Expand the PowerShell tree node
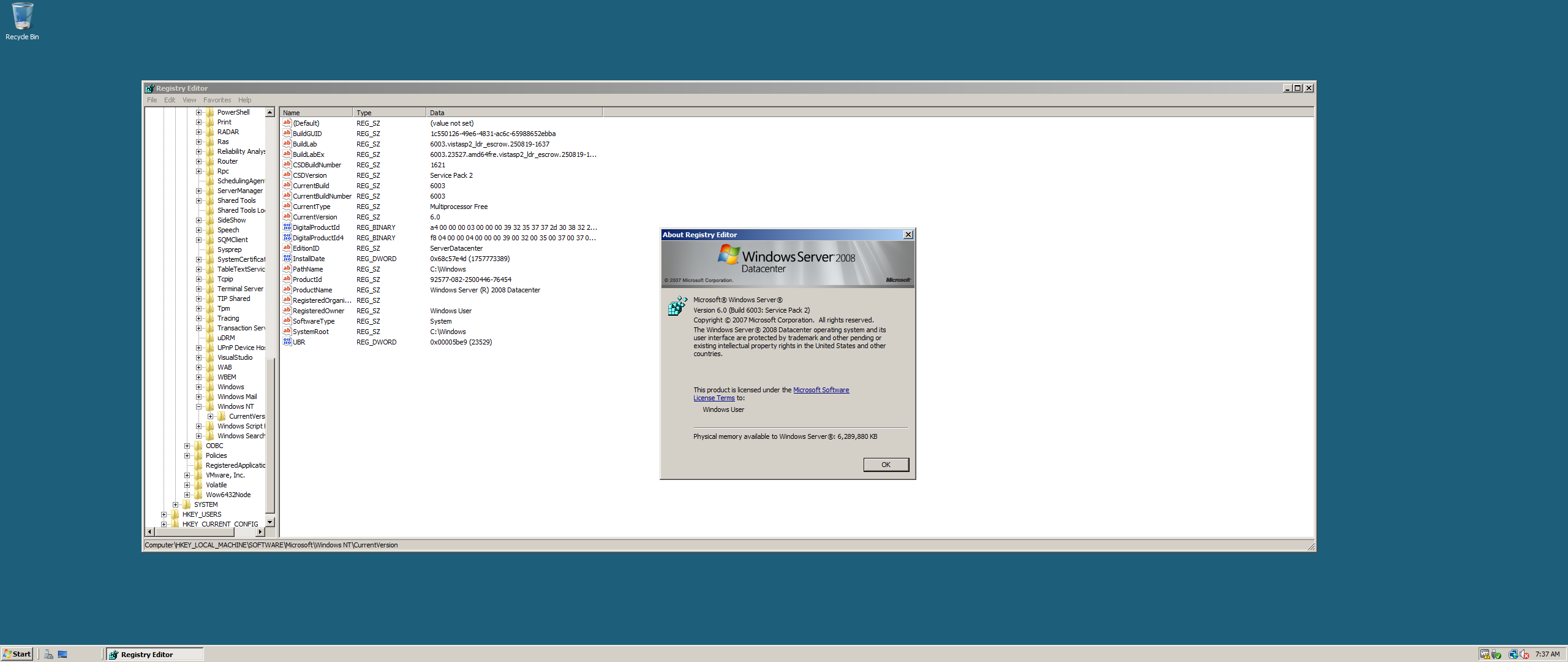The height and width of the screenshot is (662, 1568). (x=198, y=112)
